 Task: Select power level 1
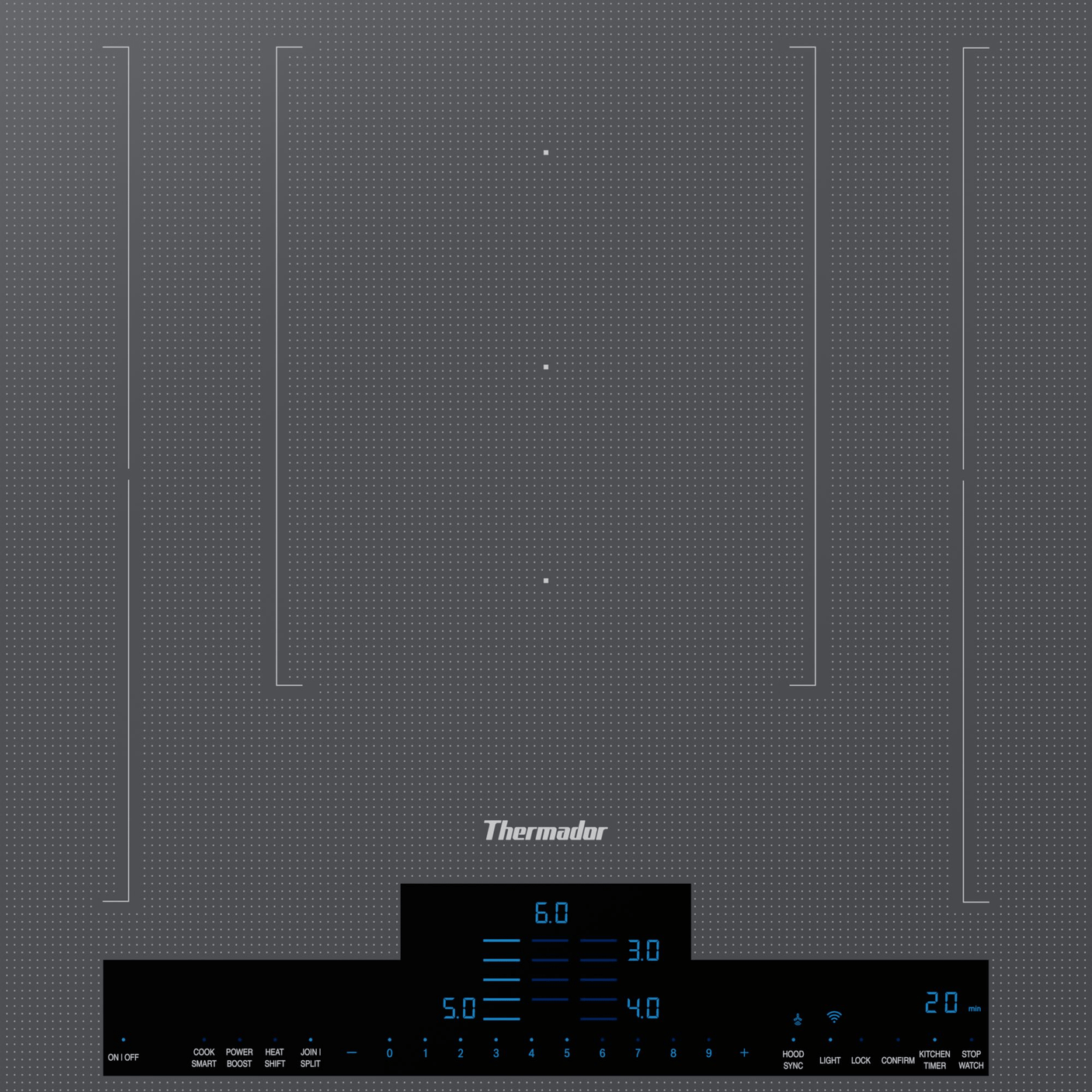(425, 1053)
